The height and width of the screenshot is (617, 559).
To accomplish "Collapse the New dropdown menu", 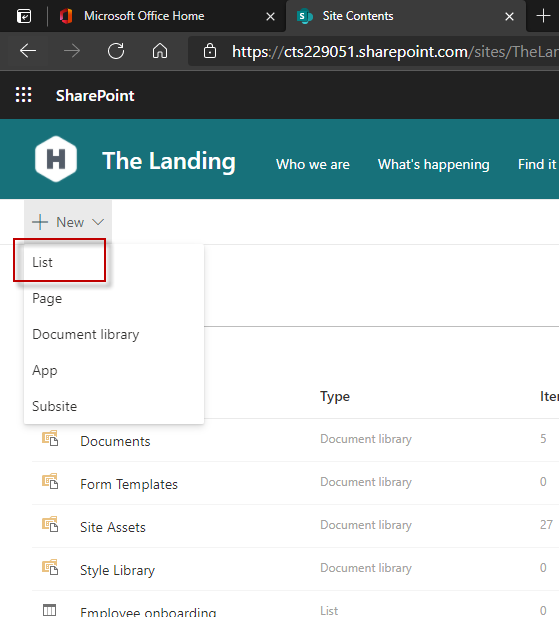I will point(68,222).
